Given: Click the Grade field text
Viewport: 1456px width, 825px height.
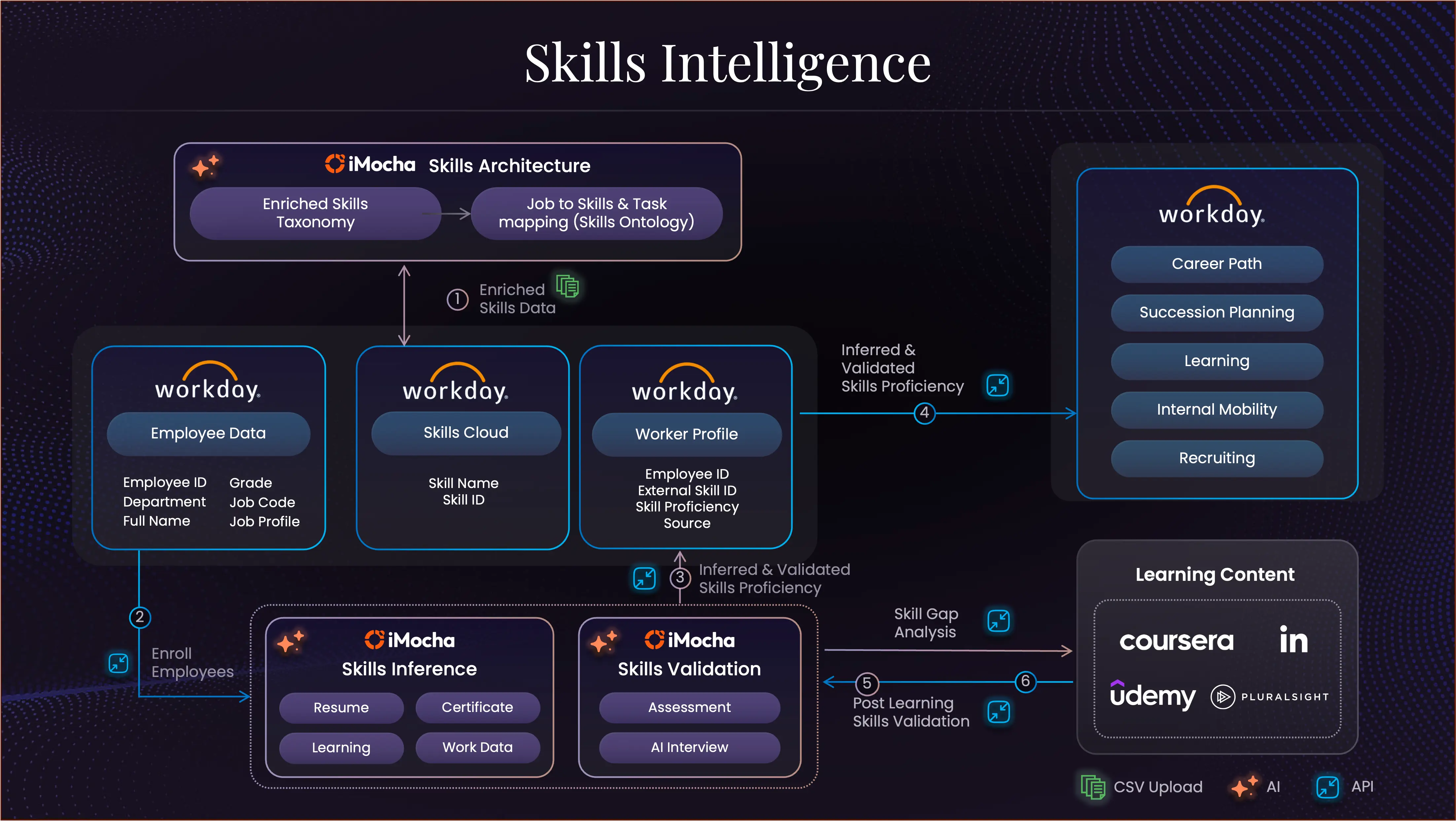Looking at the screenshot, I should [x=251, y=483].
